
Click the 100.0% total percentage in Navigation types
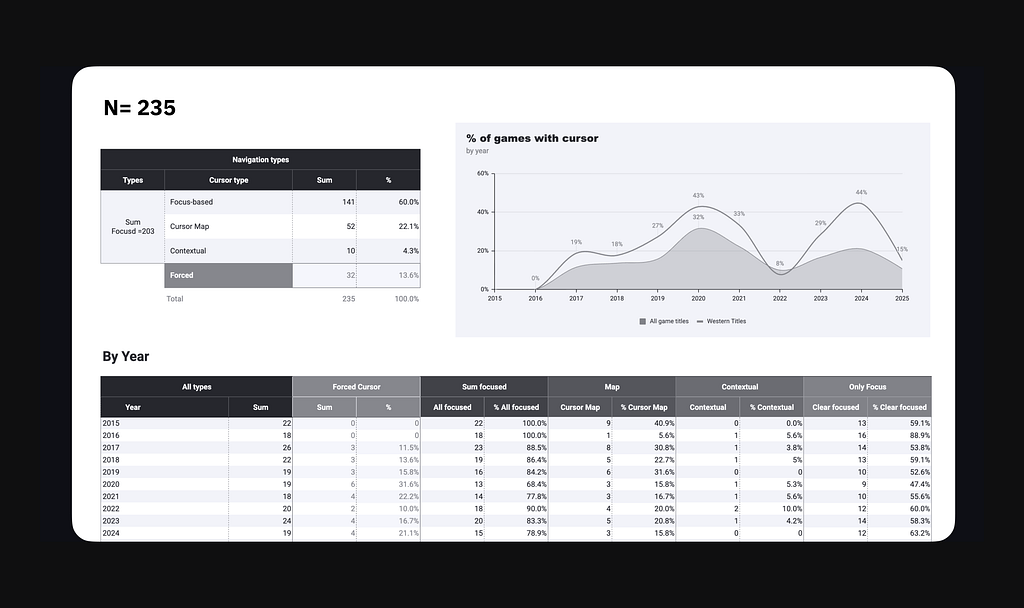407,299
